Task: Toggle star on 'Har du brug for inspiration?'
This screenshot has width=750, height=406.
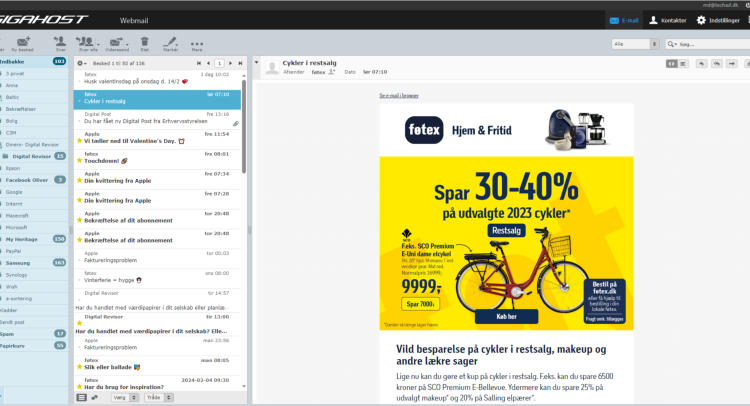Action: tap(79, 387)
